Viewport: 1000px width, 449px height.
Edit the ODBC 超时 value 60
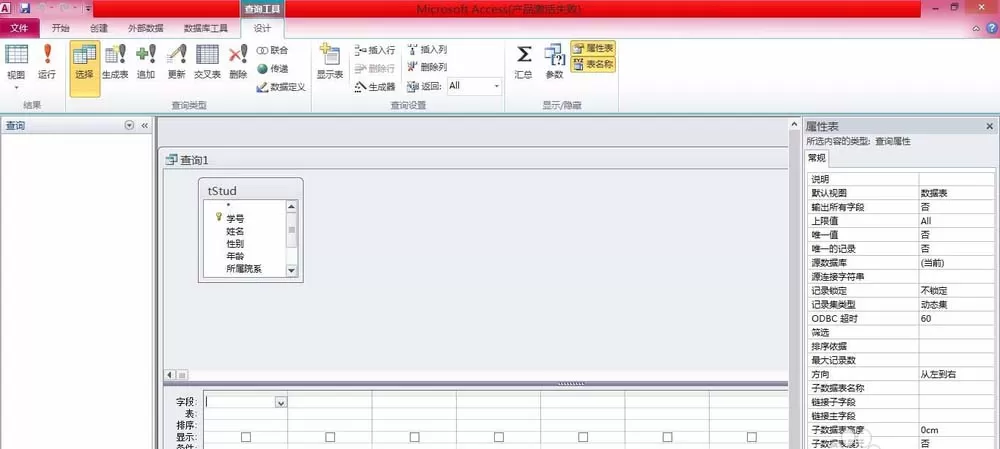957,318
